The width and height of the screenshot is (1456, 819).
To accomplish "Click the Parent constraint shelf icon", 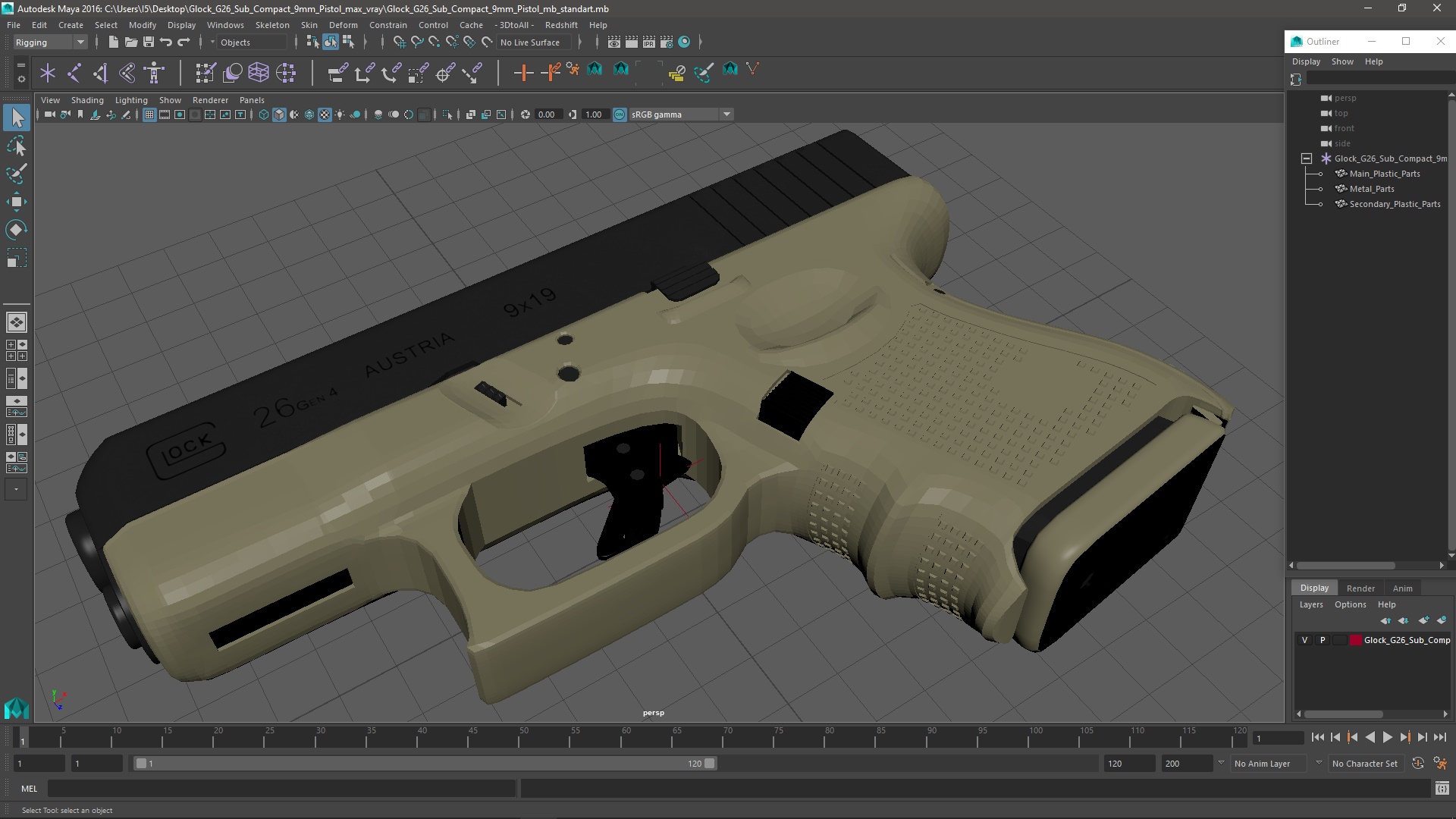I will (338, 73).
